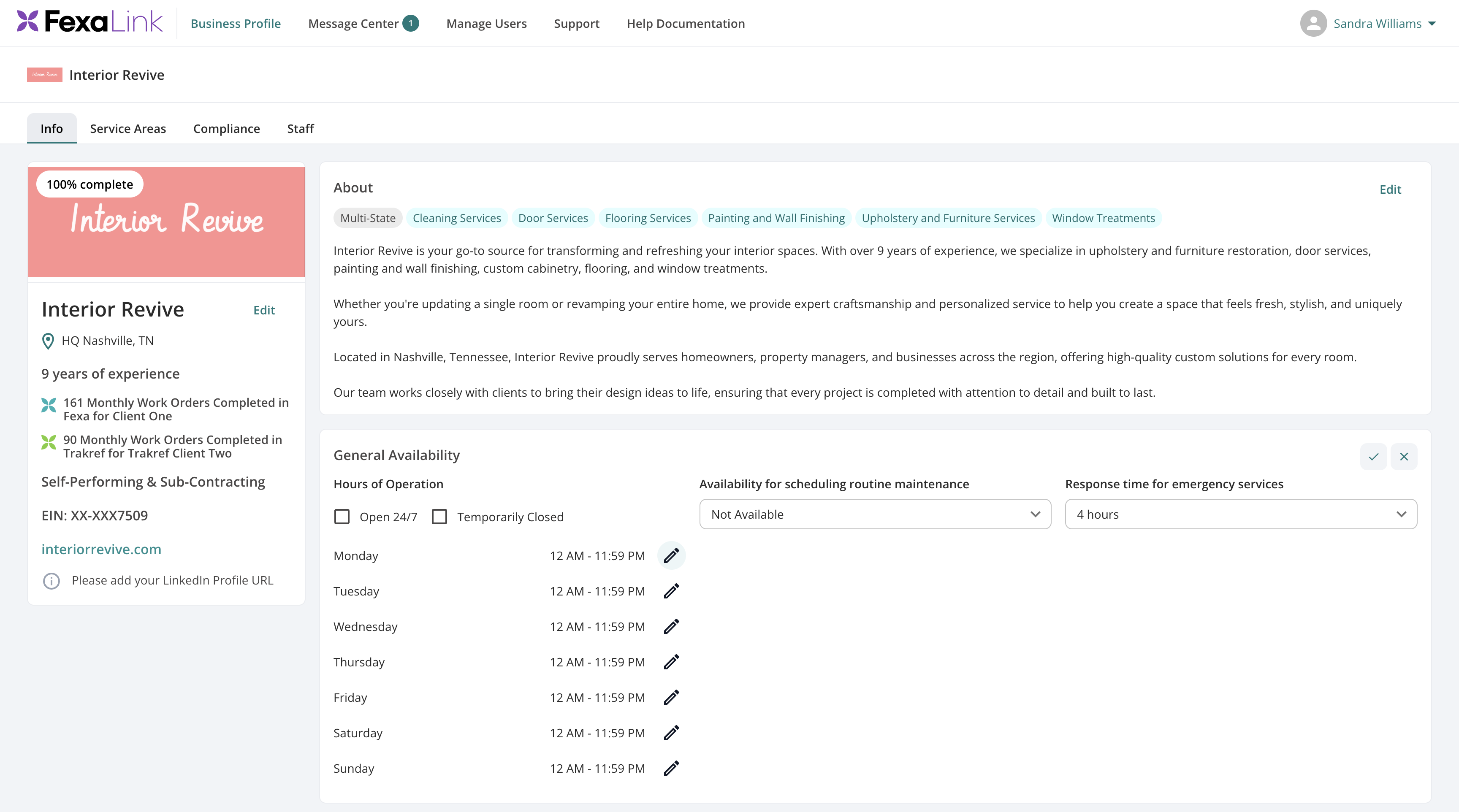The height and width of the screenshot is (812, 1459).
Task: Cancel General Availability edits with X icon
Action: pyautogui.click(x=1404, y=456)
